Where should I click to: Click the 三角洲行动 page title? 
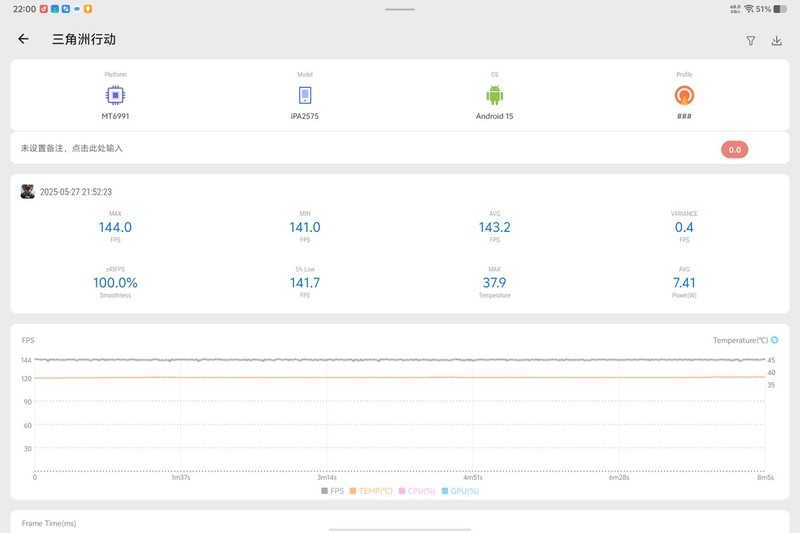tap(84, 40)
